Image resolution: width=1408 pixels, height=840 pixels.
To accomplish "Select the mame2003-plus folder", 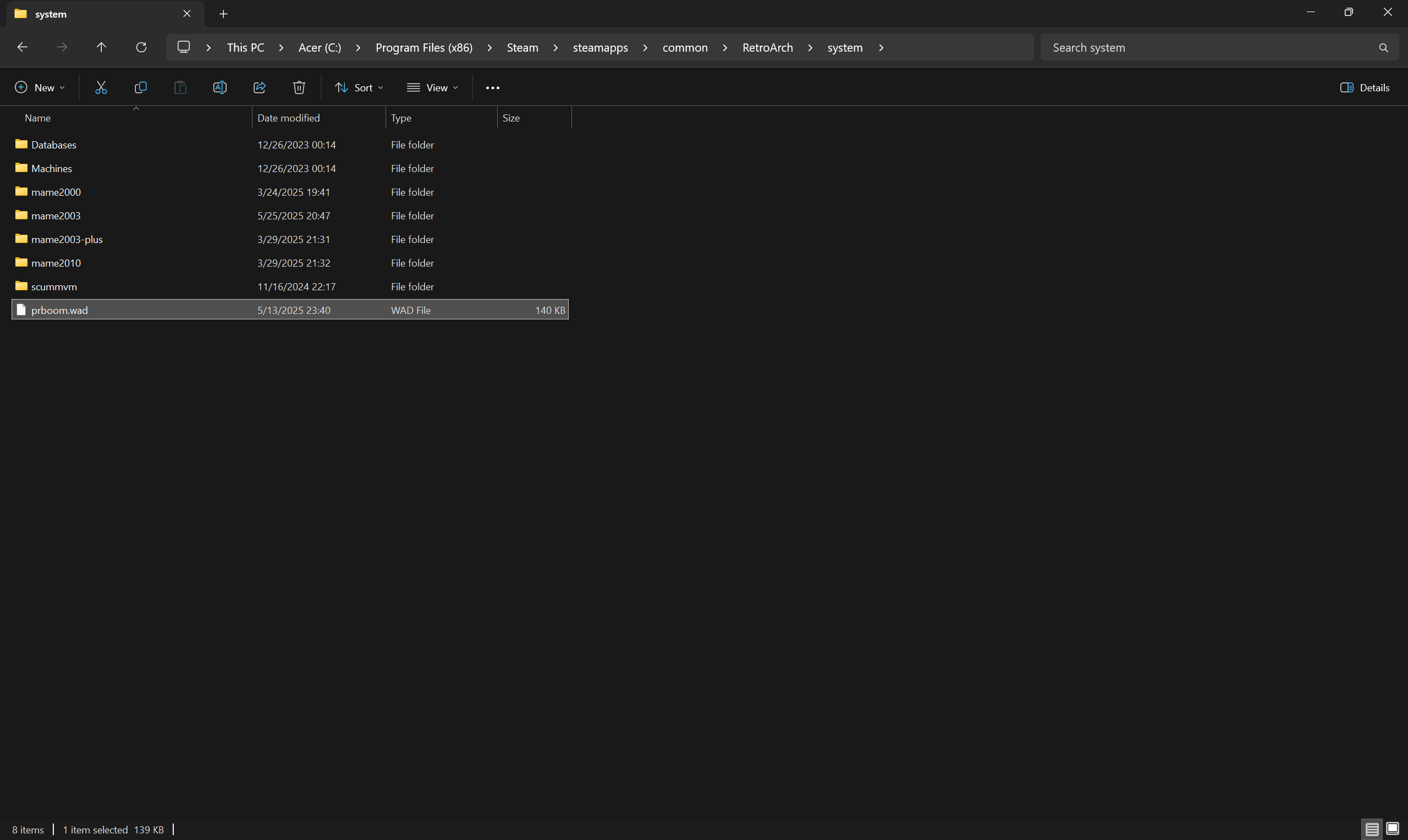I will pos(290,240).
